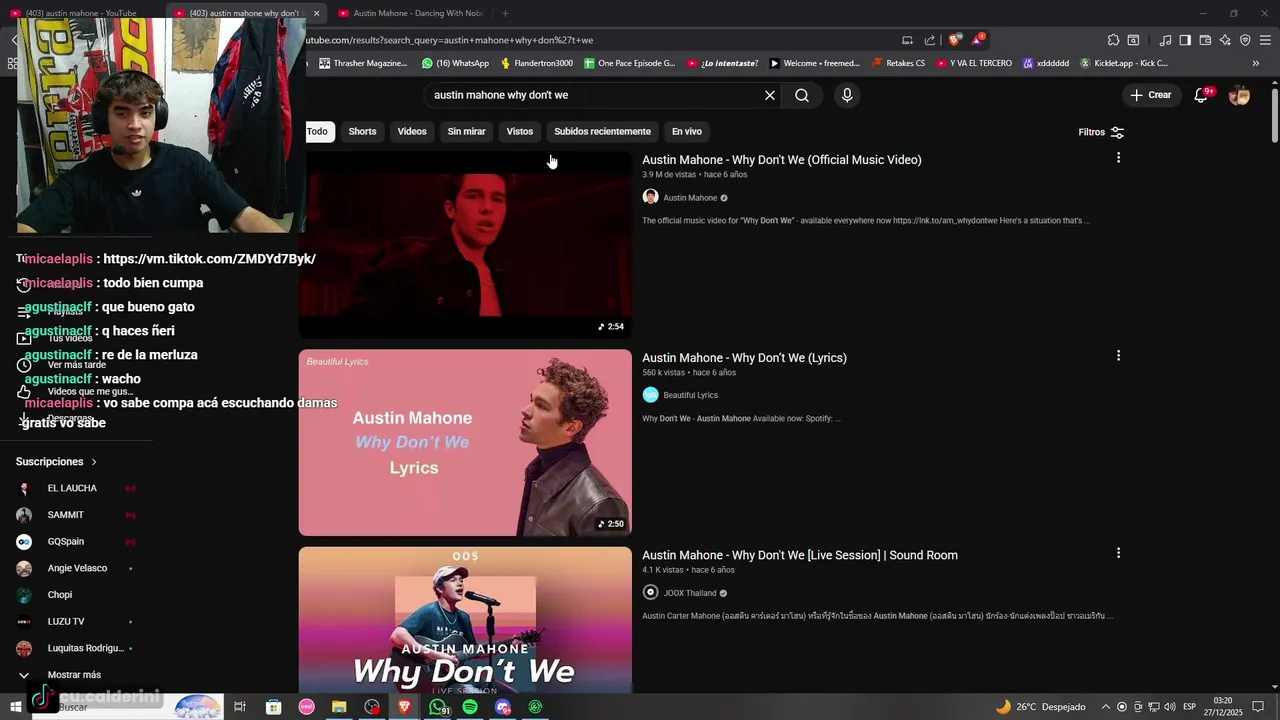Image resolution: width=1280 pixels, height=720 pixels.
Task: Open File Explorer from the taskbar
Action: coord(339,707)
